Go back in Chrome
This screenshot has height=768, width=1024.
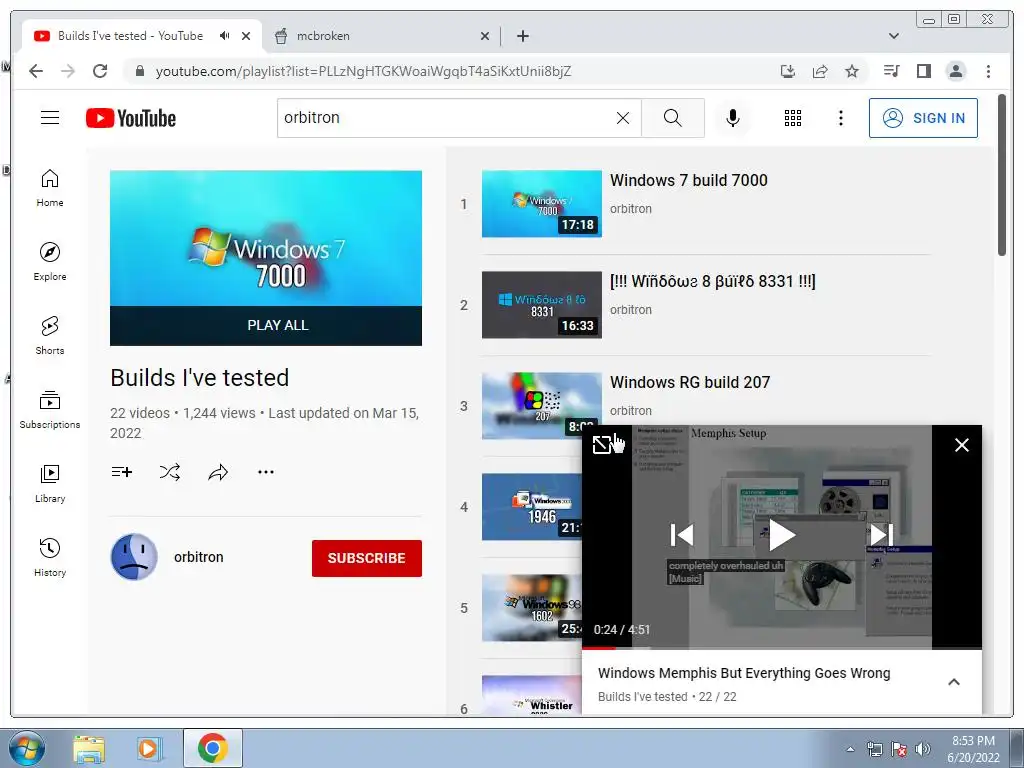[x=36, y=71]
